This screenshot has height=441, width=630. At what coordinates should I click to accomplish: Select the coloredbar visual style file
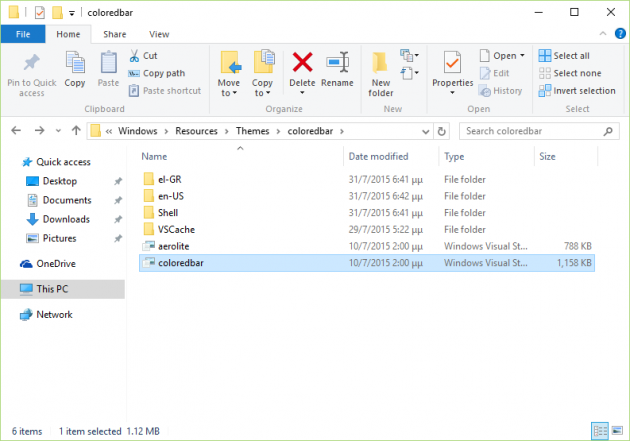point(367,263)
